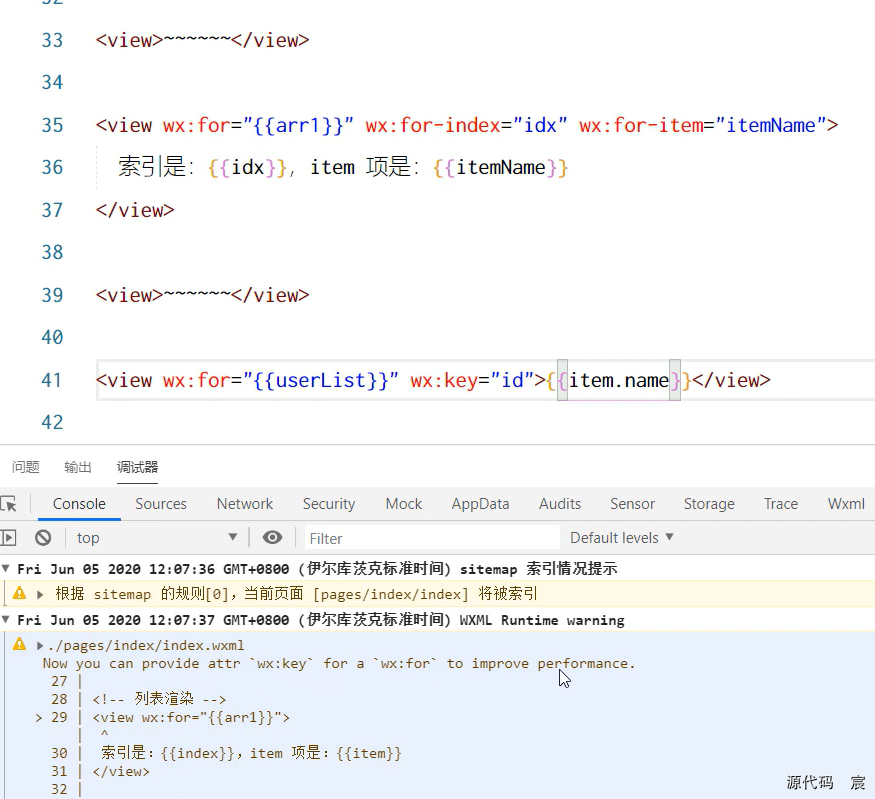
Task: Open the Audits tab
Action: [x=560, y=504]
